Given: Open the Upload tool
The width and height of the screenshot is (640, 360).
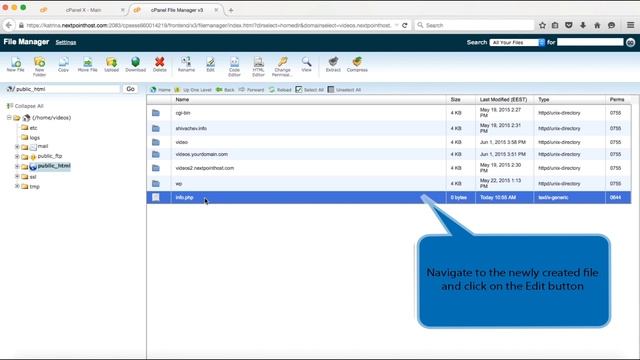Looking at the screenshot, I should click(111, 64).
